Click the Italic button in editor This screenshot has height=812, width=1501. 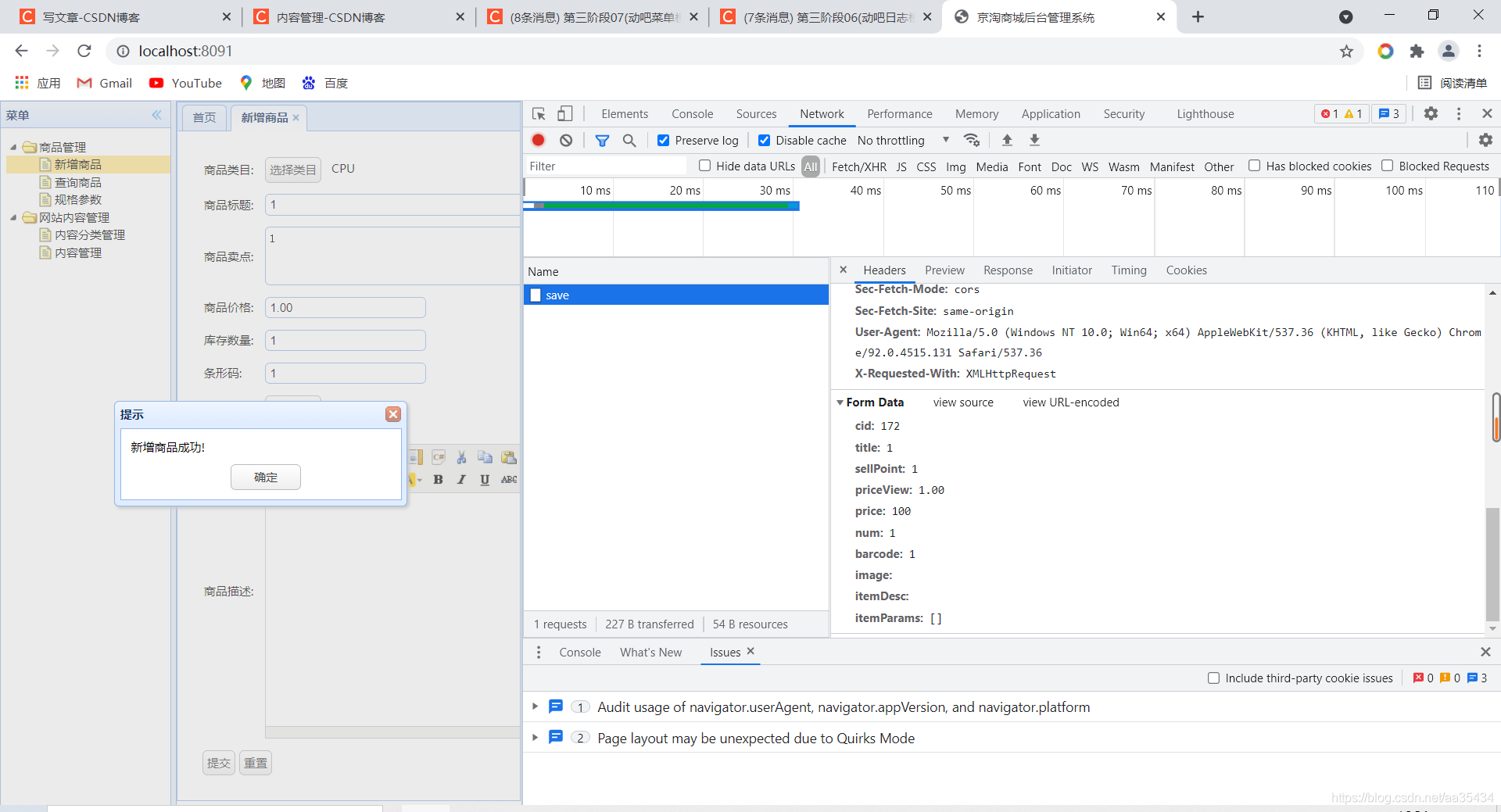tap(461, 480)
